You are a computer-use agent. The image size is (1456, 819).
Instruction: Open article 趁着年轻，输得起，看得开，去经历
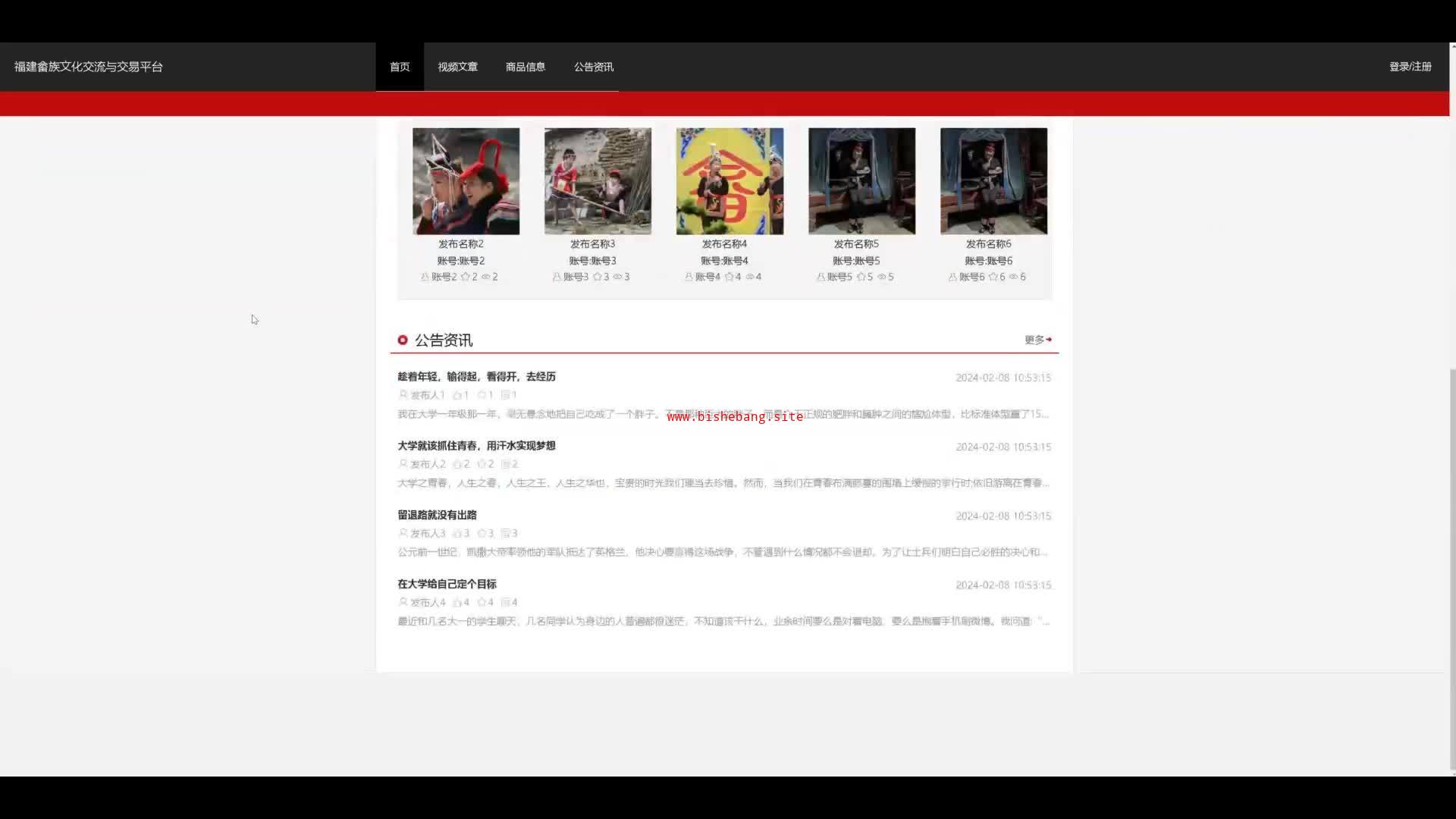tap(476, 377)
